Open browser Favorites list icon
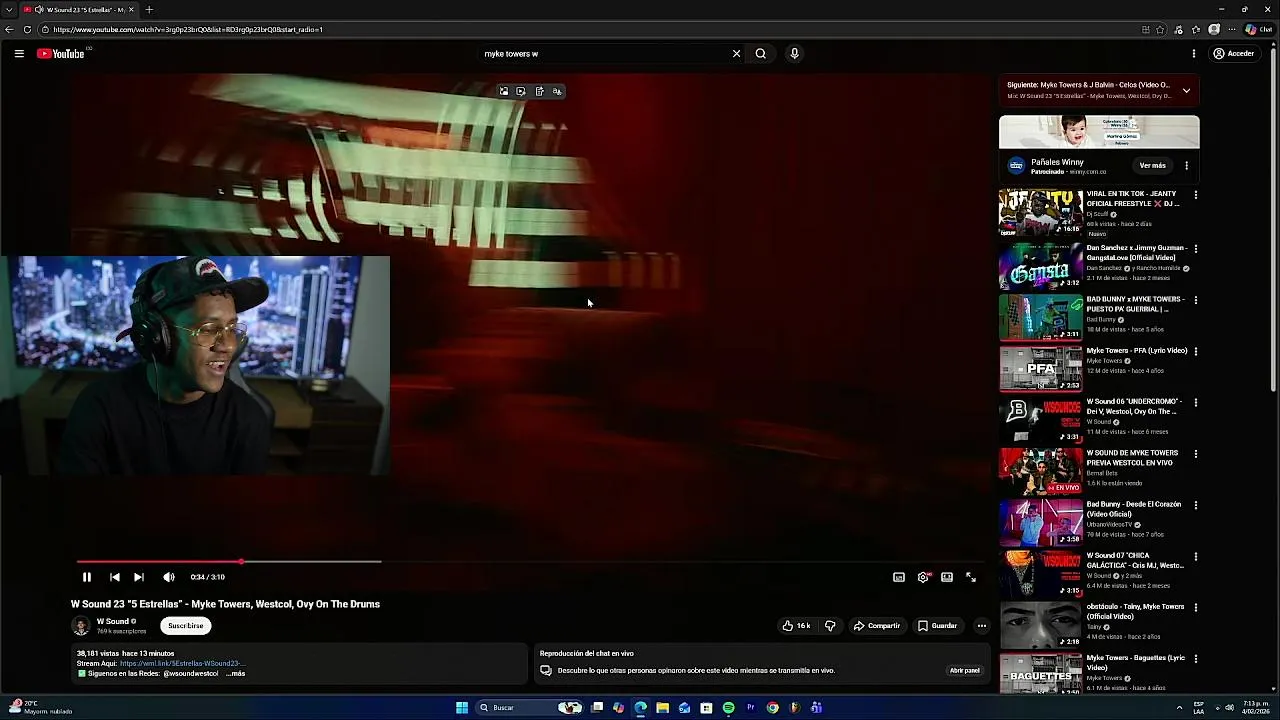This screenshot has height=720, width=1280. tap(1196, 30)
